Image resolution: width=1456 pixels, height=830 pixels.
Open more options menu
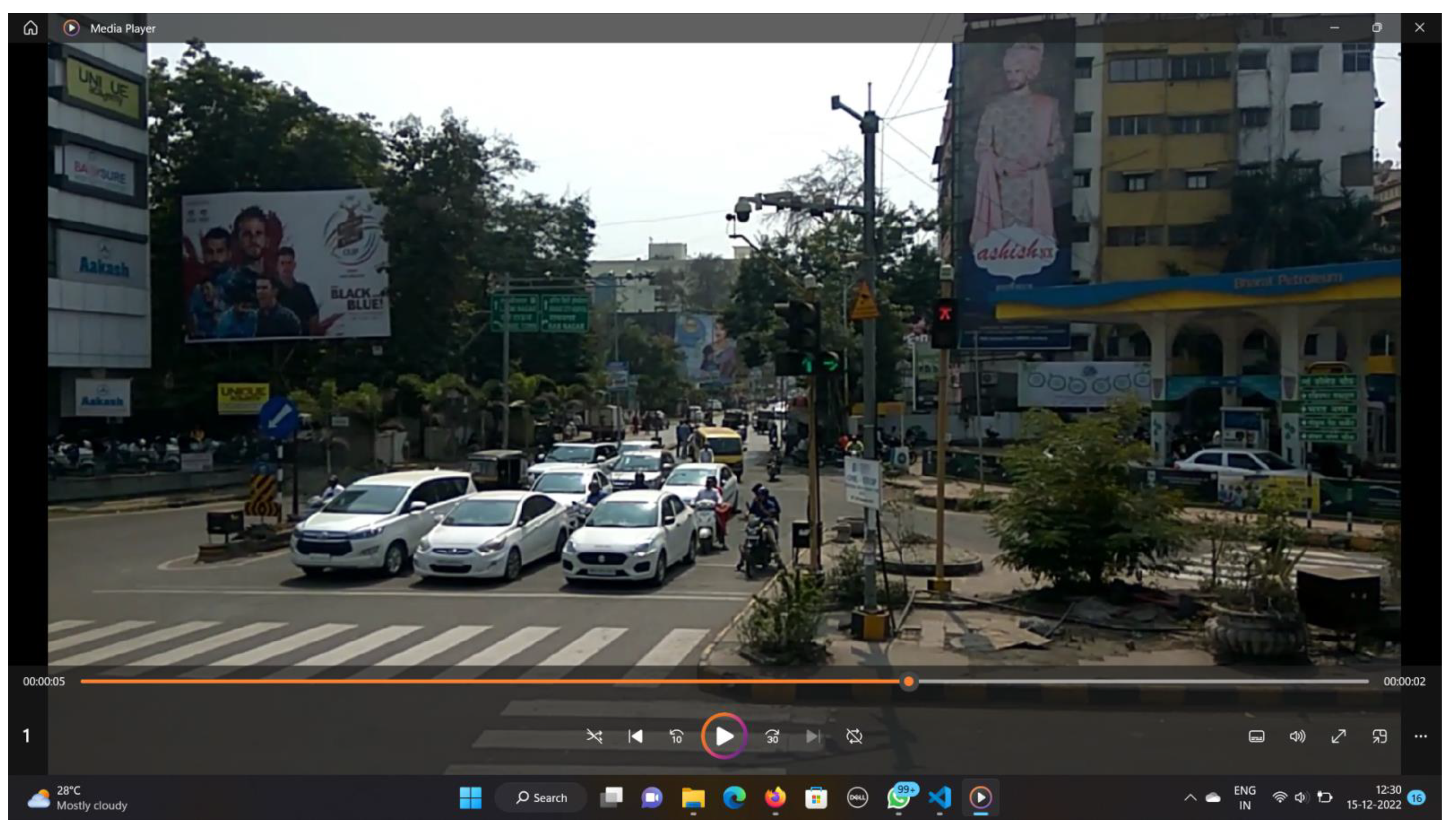coord(1420,736)
